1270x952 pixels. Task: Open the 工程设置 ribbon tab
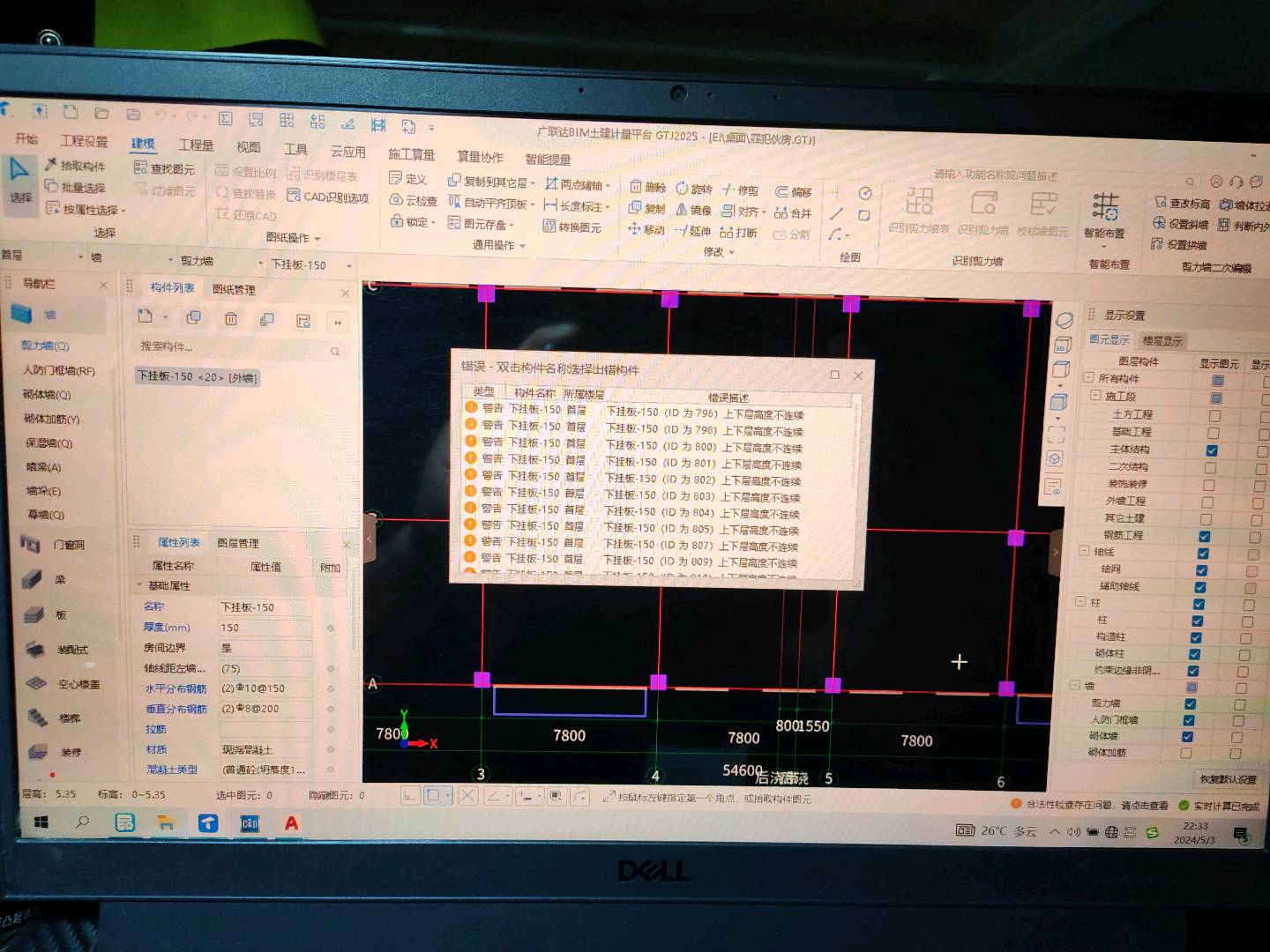[x=84, y=141]
